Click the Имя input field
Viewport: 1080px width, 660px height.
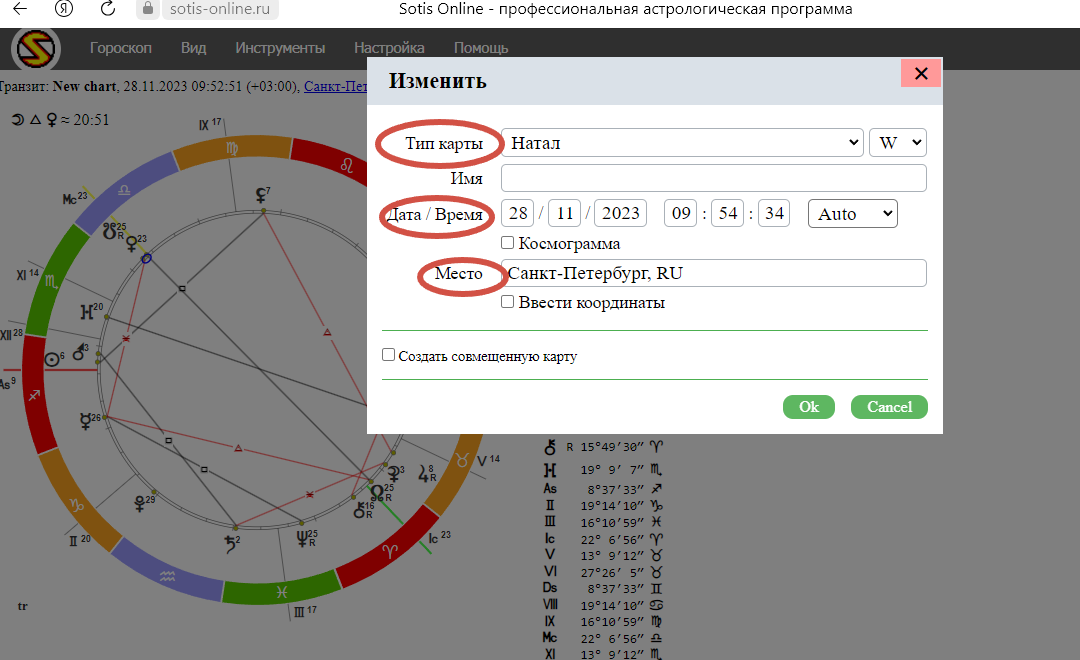click(714, 178)
